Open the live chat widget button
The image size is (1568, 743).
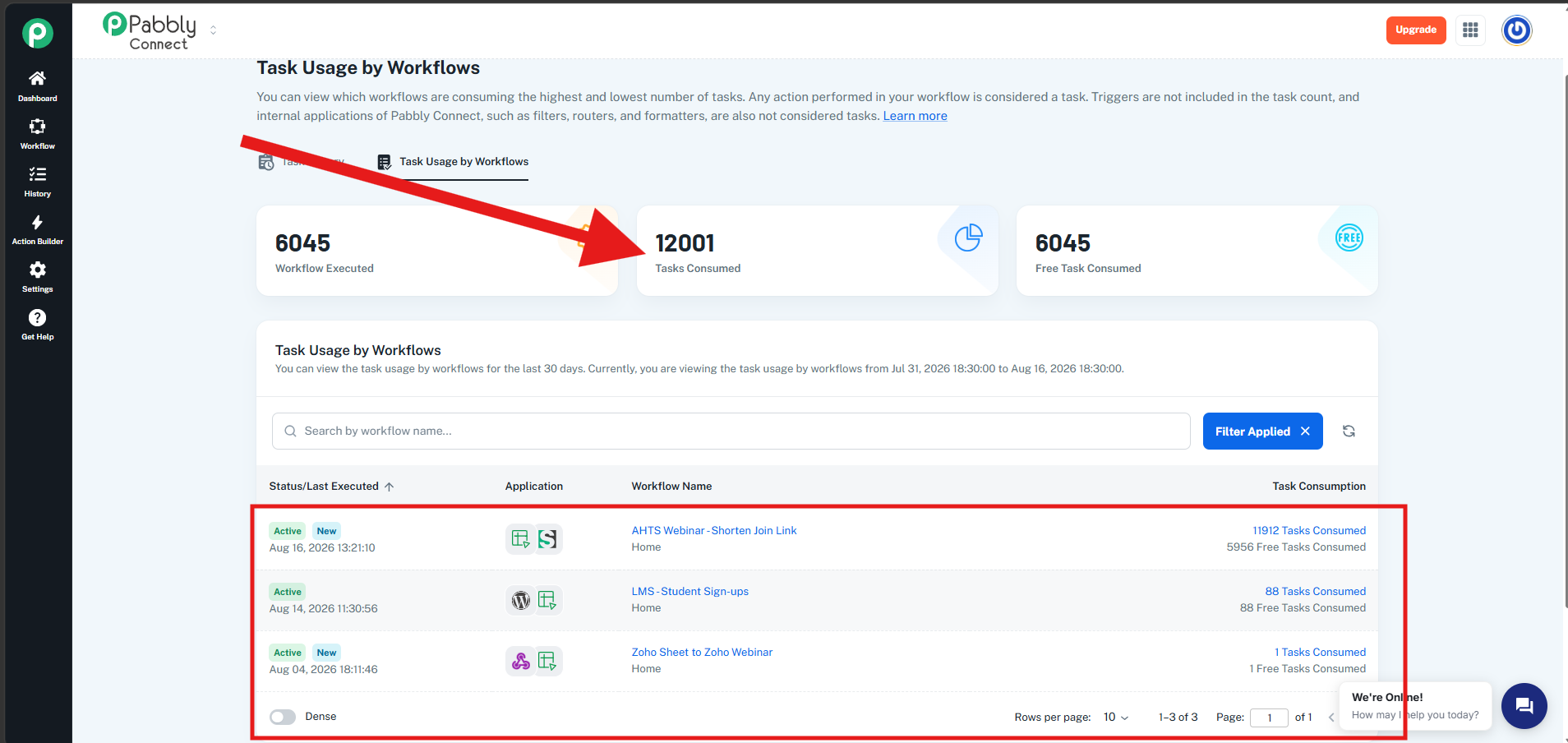coord(1524,706)
